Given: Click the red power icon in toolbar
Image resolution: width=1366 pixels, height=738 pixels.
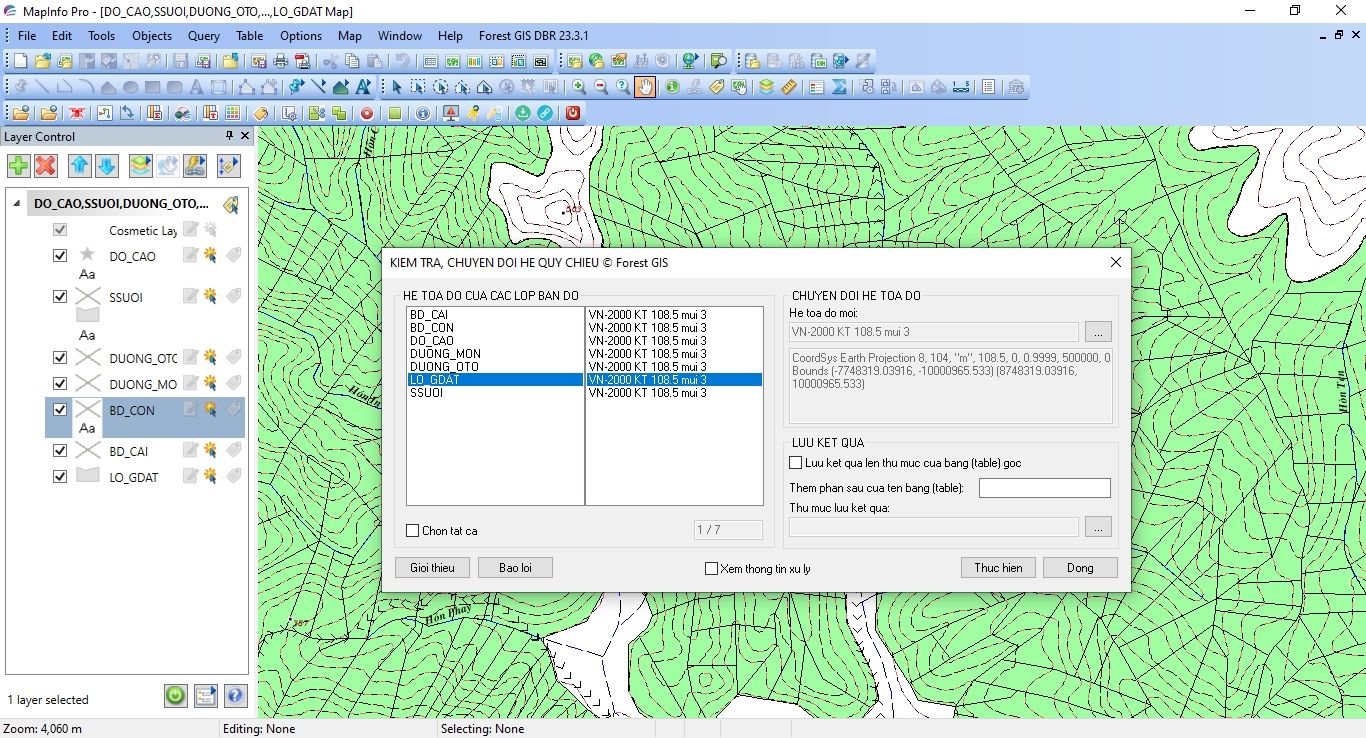Looking at the screenshot, I should click(573, 113).
